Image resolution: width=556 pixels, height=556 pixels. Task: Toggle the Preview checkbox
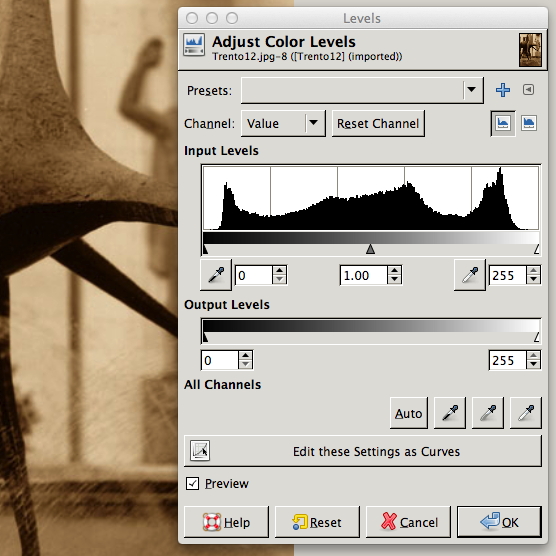coord(192,483)
